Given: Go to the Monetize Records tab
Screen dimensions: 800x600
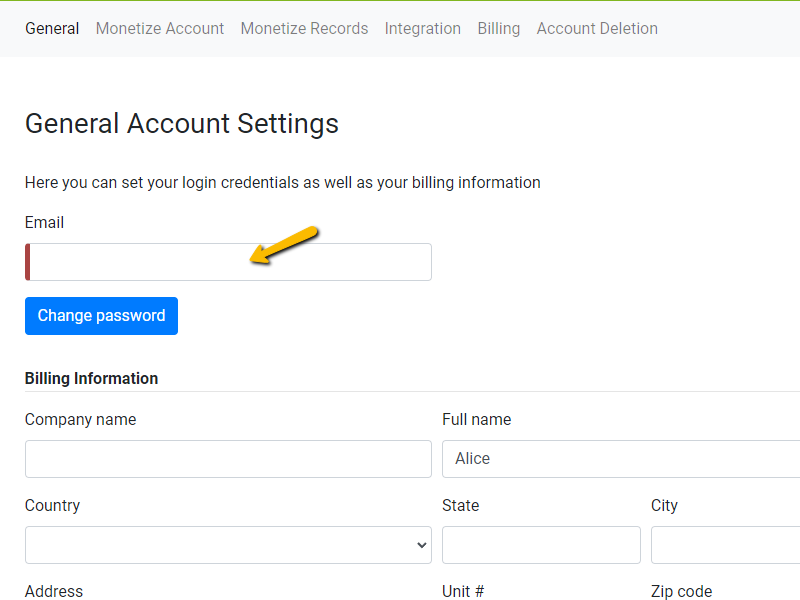Looking at the screenshot, I should click(x=304, y=28).
